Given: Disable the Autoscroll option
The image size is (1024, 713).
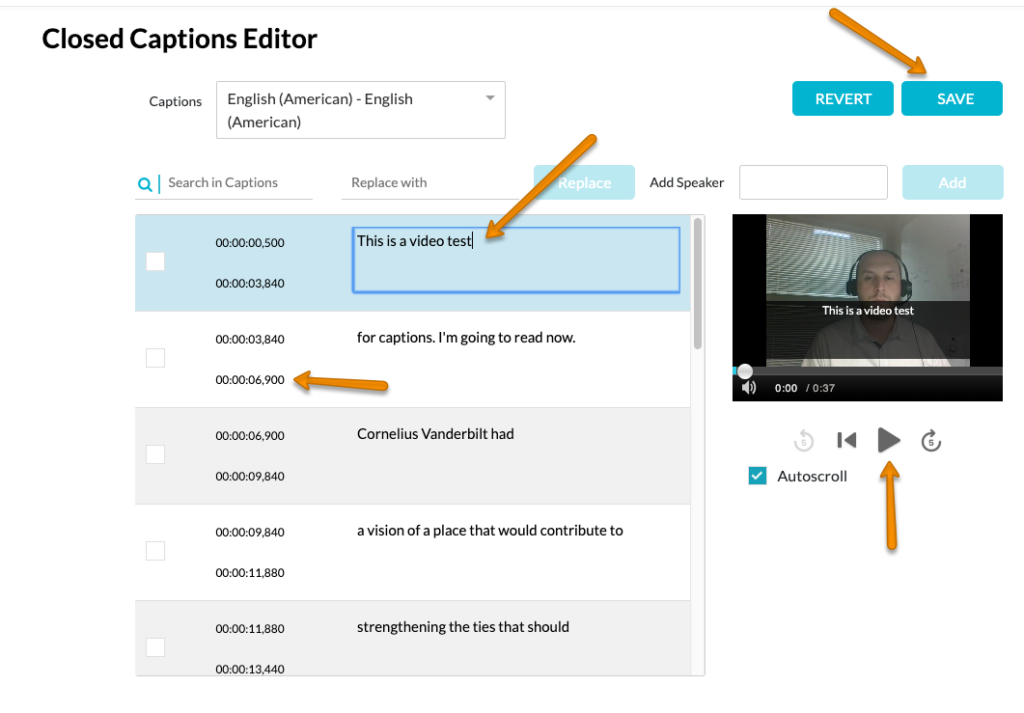Looking at the screenshot, I should click(x=757, y=476).
